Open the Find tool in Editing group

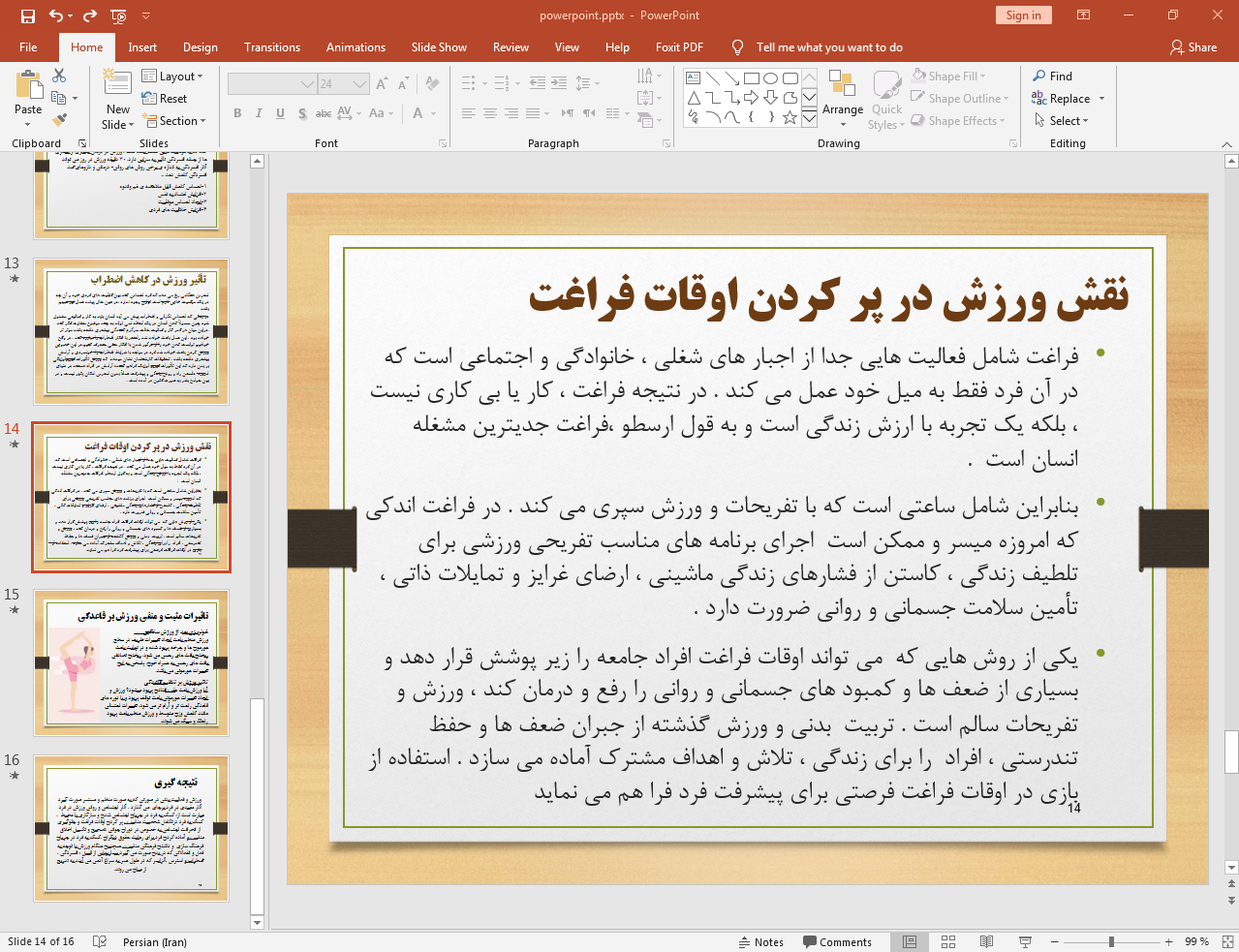pos(1061,76)
